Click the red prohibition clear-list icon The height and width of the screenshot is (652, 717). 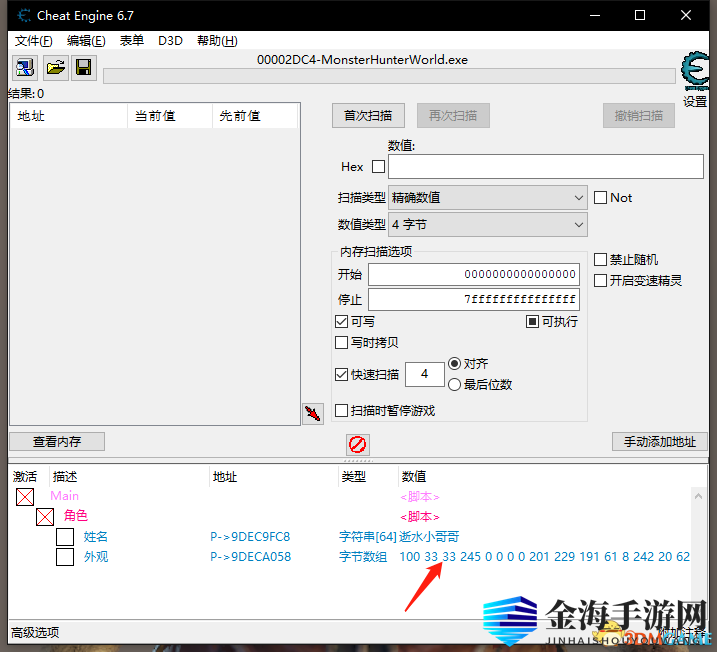click(358, 444)
